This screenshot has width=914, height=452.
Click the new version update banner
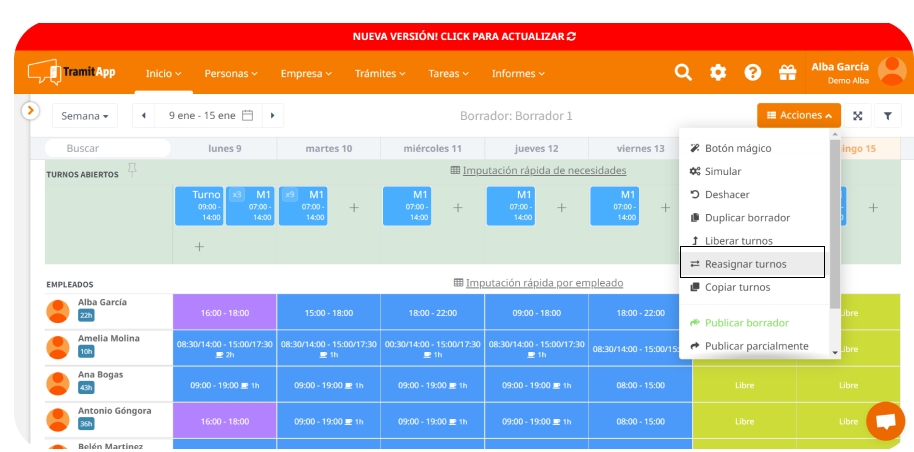click(464, 36)
